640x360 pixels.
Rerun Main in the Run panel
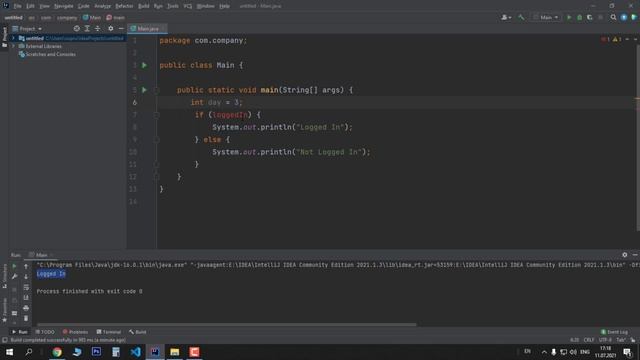[x=14, y=266]
